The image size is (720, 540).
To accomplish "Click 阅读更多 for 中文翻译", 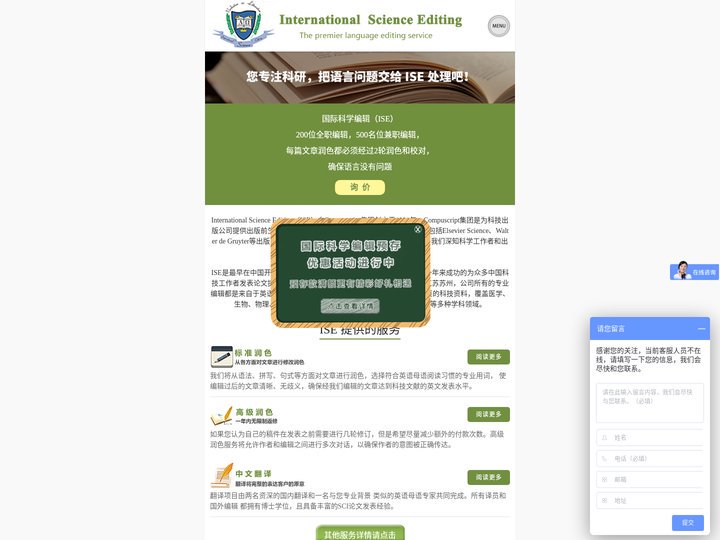I will point(489,477).
